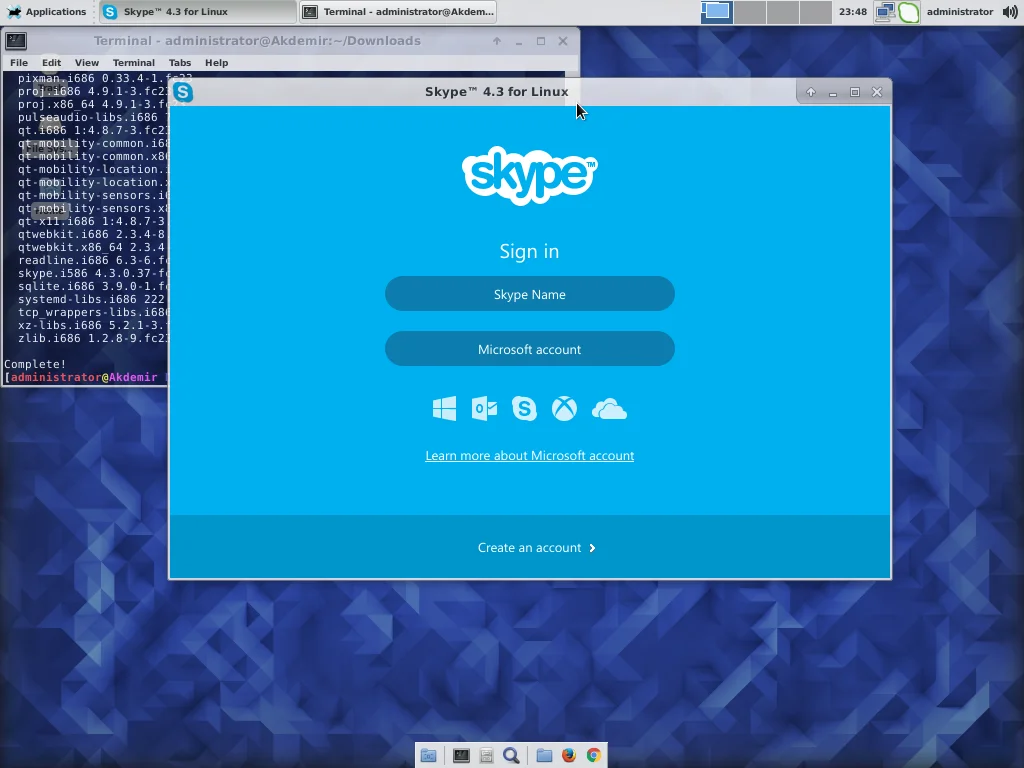Click the Terminal window title bar icon

pyautogui.click(x=16, y=41)
